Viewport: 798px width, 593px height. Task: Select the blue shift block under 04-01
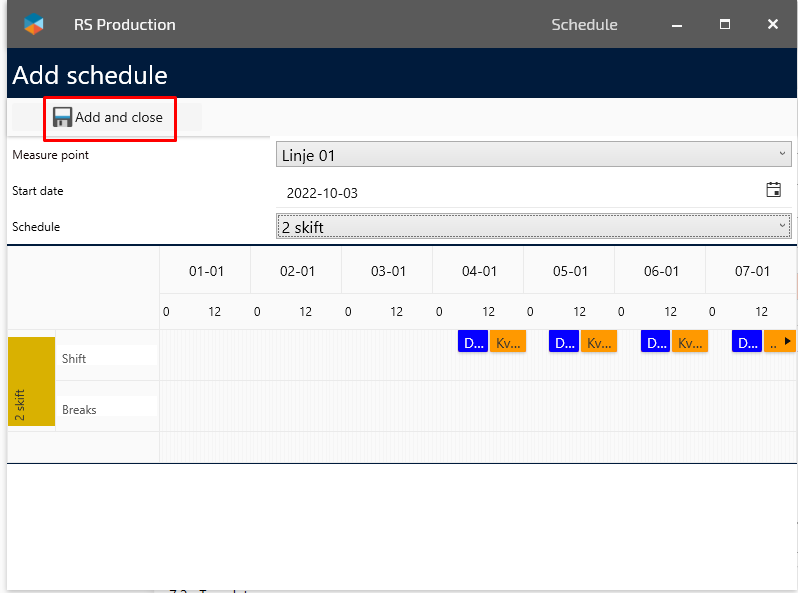[x=472, y=342]
